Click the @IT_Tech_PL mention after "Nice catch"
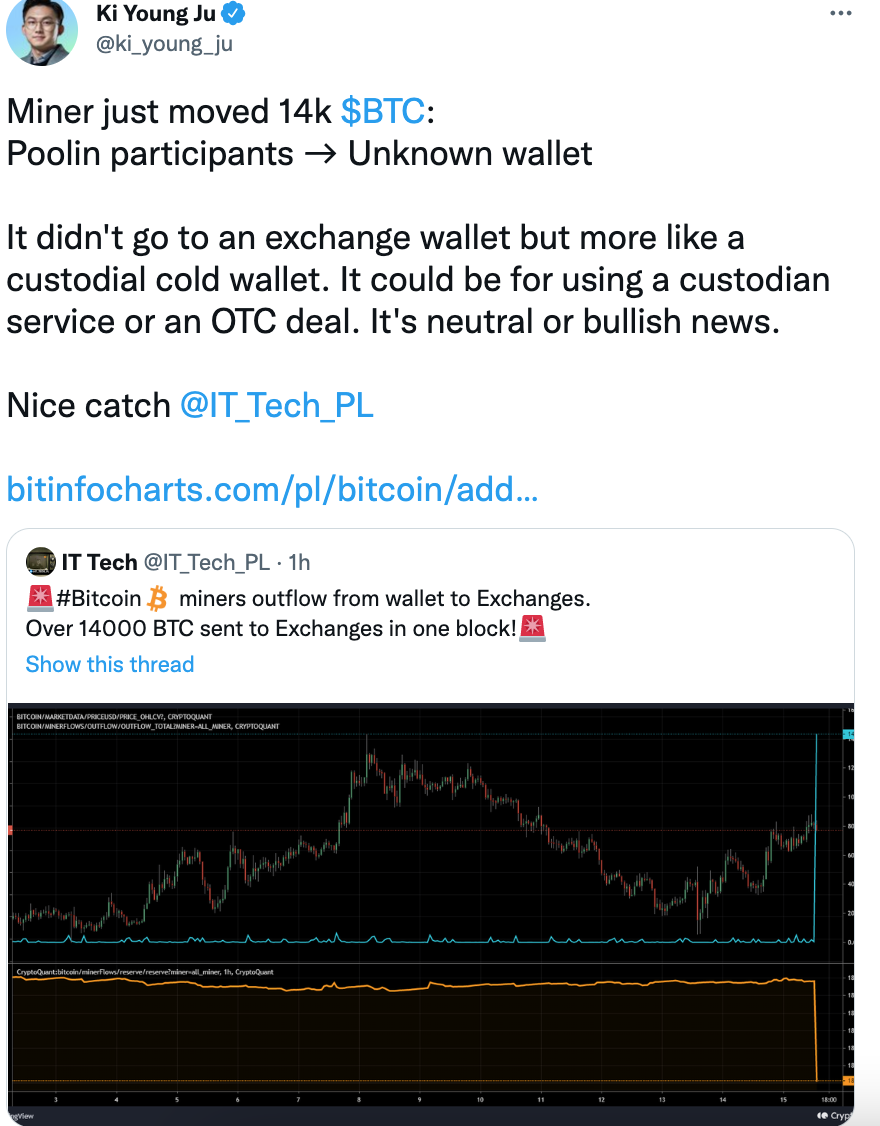 pyautogui.click(x=276, y=404)
